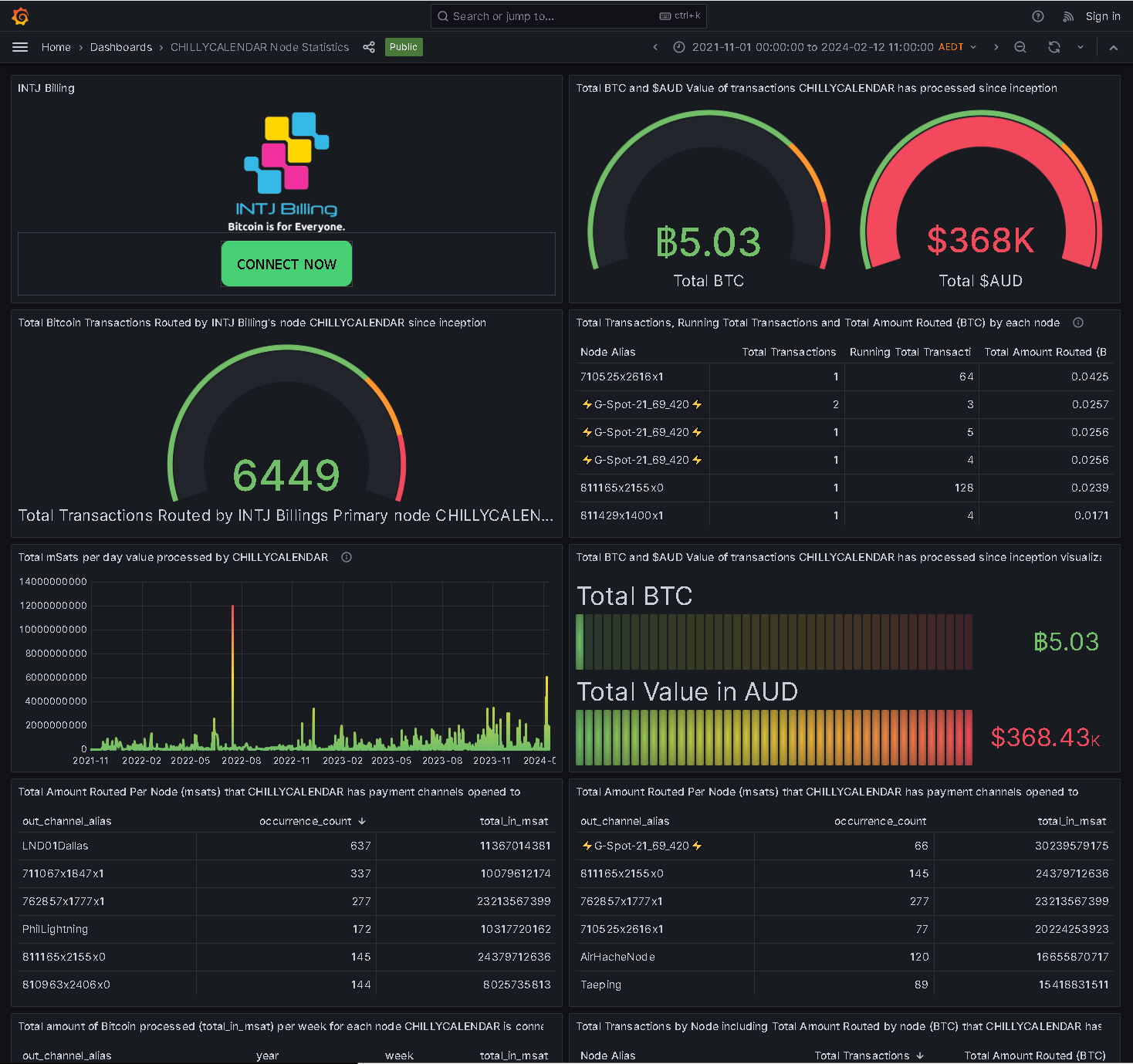
Task: Click the share dashboard icon
Action: (x=369, y=47)
